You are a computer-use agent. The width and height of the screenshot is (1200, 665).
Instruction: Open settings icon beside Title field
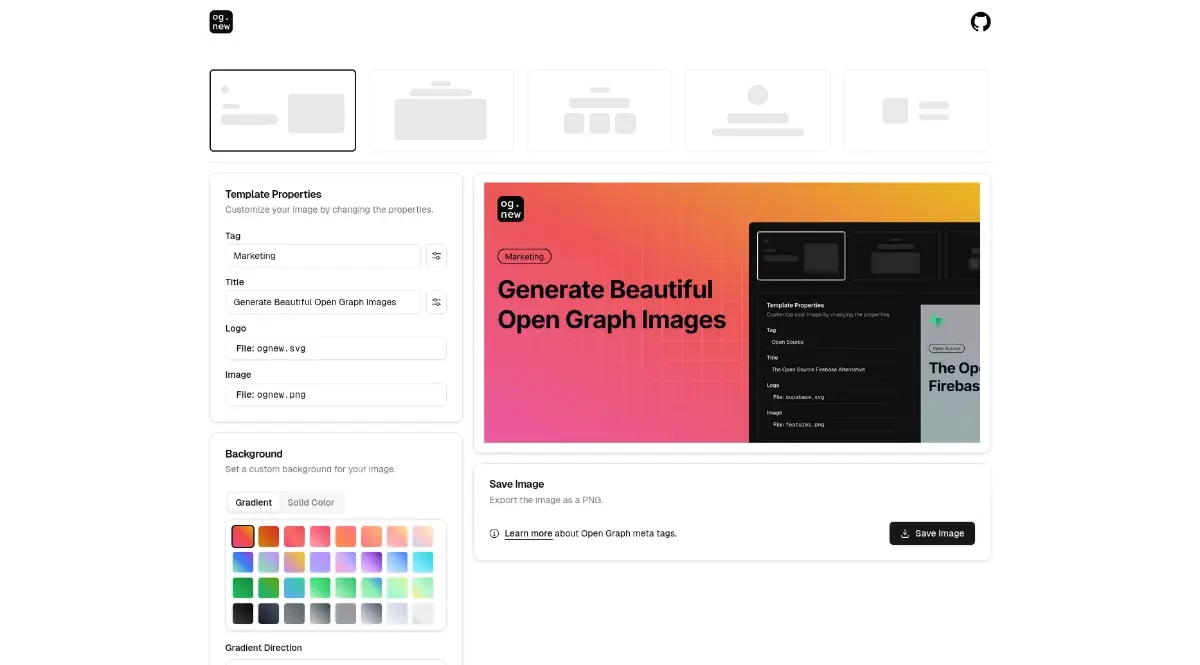pos(436,302)
